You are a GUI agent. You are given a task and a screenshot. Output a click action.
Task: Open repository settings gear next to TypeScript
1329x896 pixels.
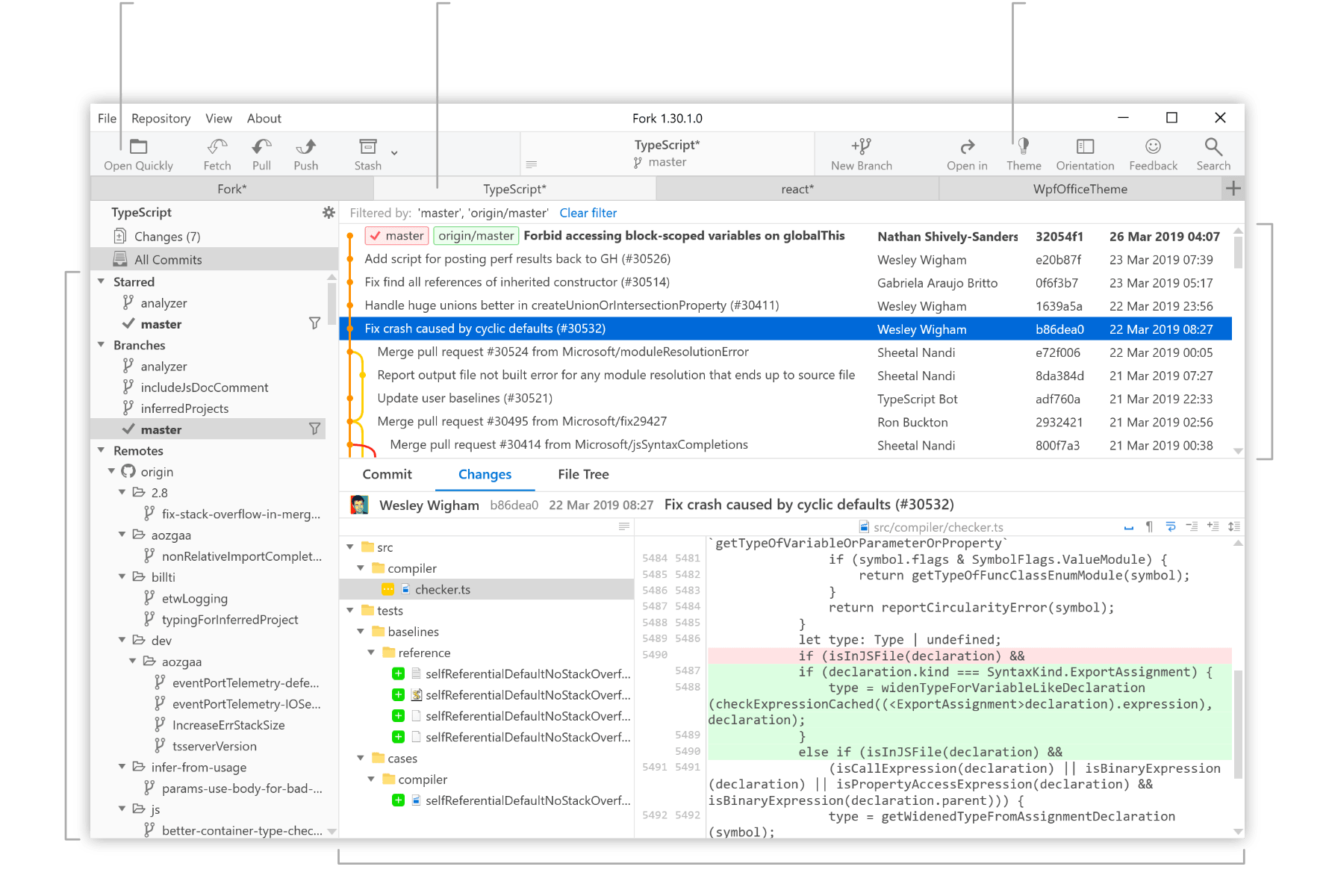[x=329, y=213]
